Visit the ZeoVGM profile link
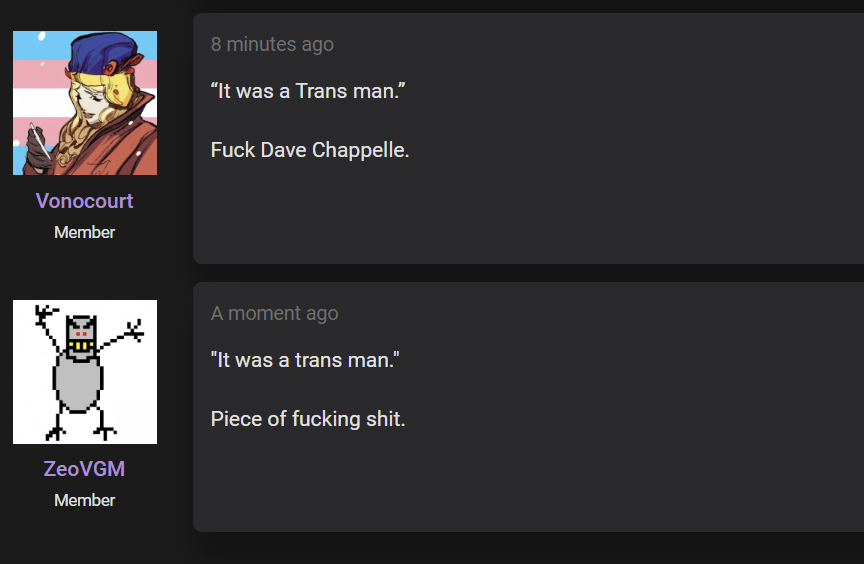Screen dimensions: 864x564 (x=84, y=469)
